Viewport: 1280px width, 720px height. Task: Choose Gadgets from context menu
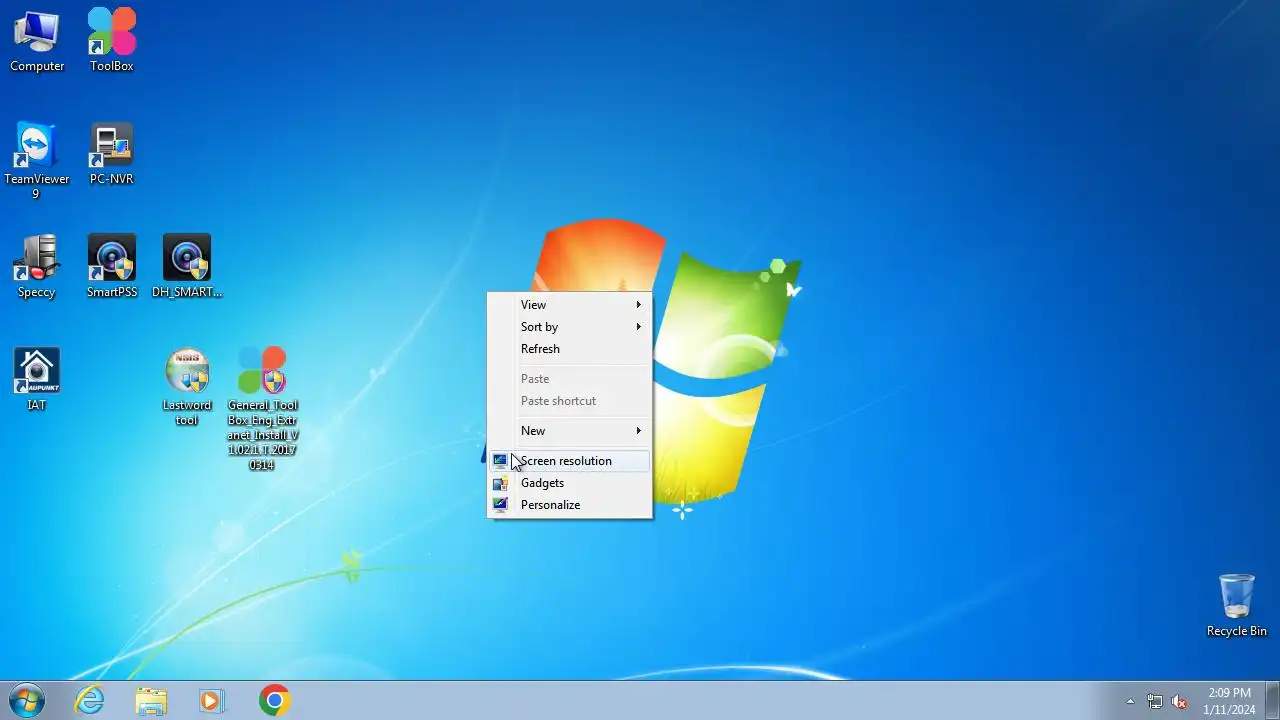[x=569, y=483]
